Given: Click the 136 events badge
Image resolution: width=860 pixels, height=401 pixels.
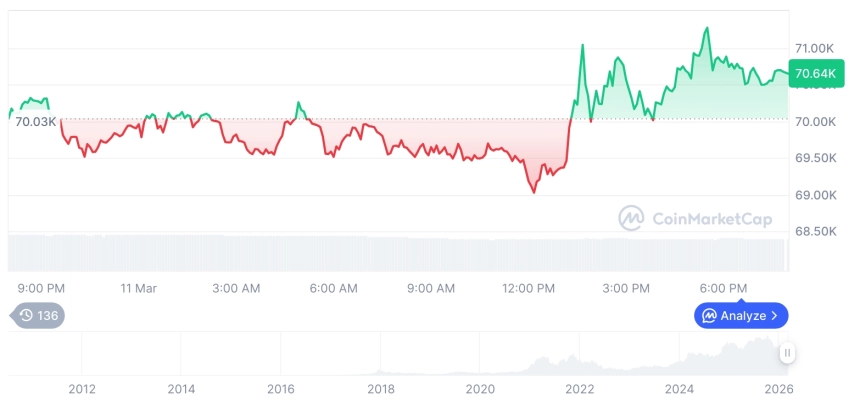Looking at the screenshot, I should click(x=39, y=315).
